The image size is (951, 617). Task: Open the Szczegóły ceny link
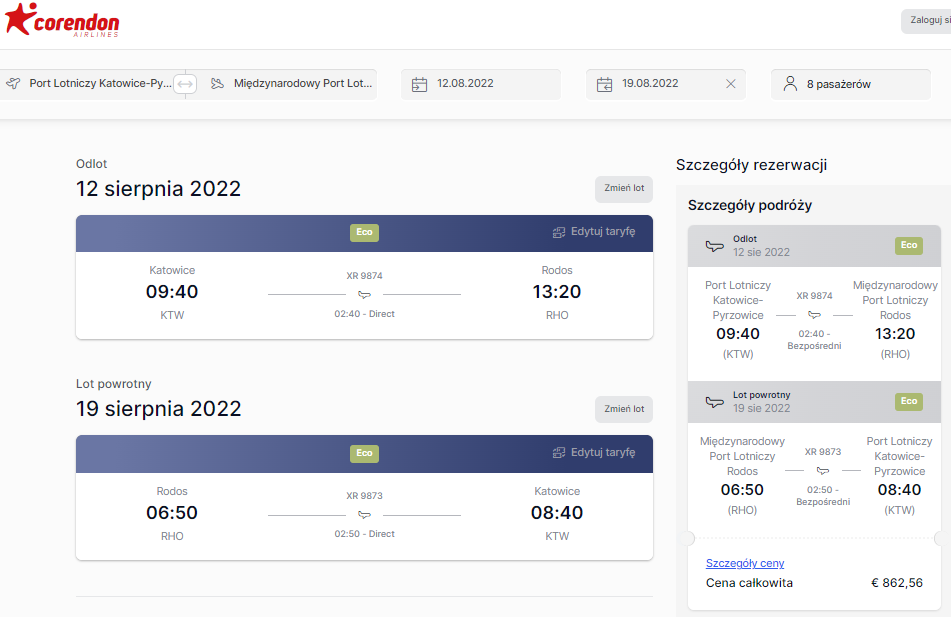[x=745, y=563]
